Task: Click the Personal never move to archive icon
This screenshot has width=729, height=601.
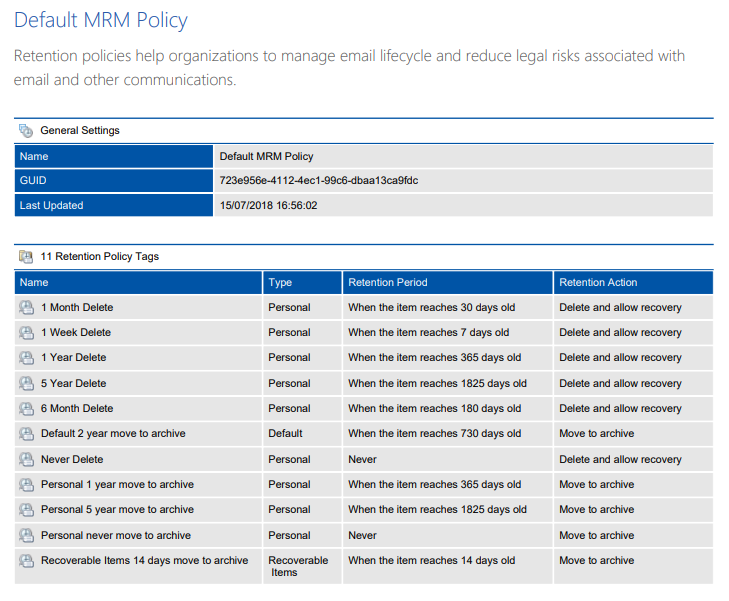Action: pos(27,536)
